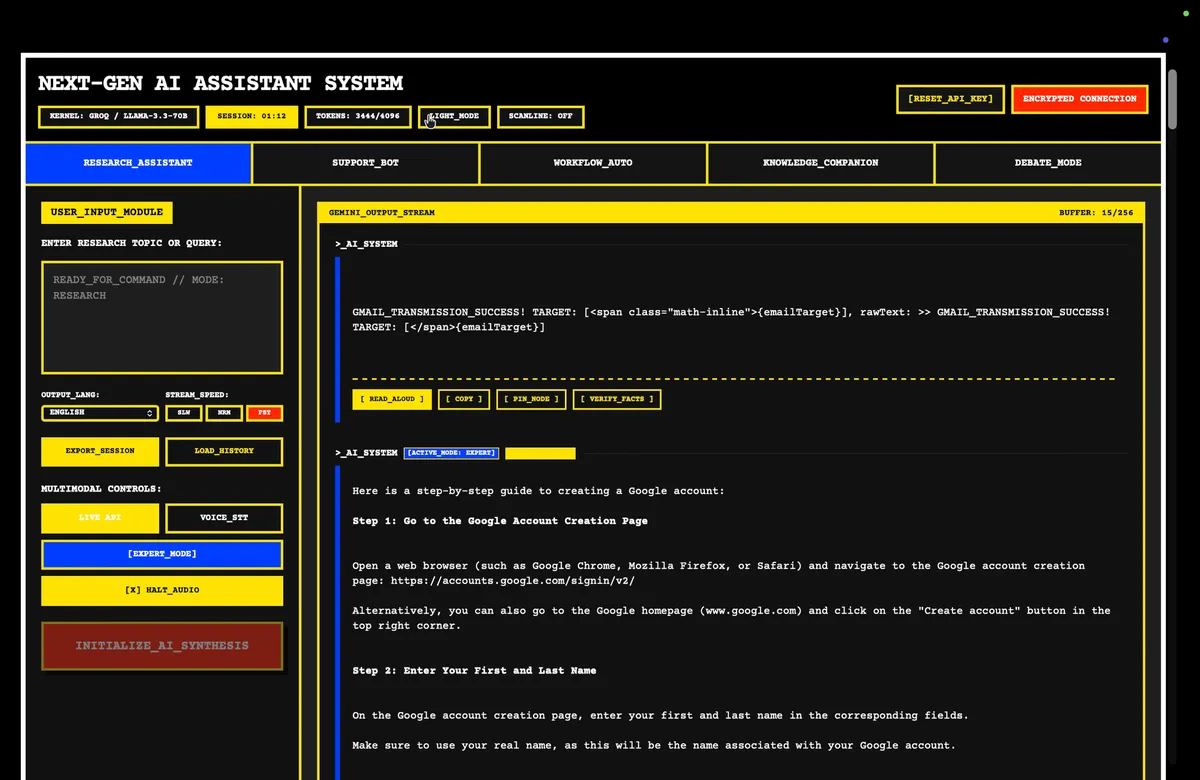Click the INITIALIZE_AI_SYNTHESIS button
The height and width of the screenshot is (780, 1200).
[x=162, y=646]
